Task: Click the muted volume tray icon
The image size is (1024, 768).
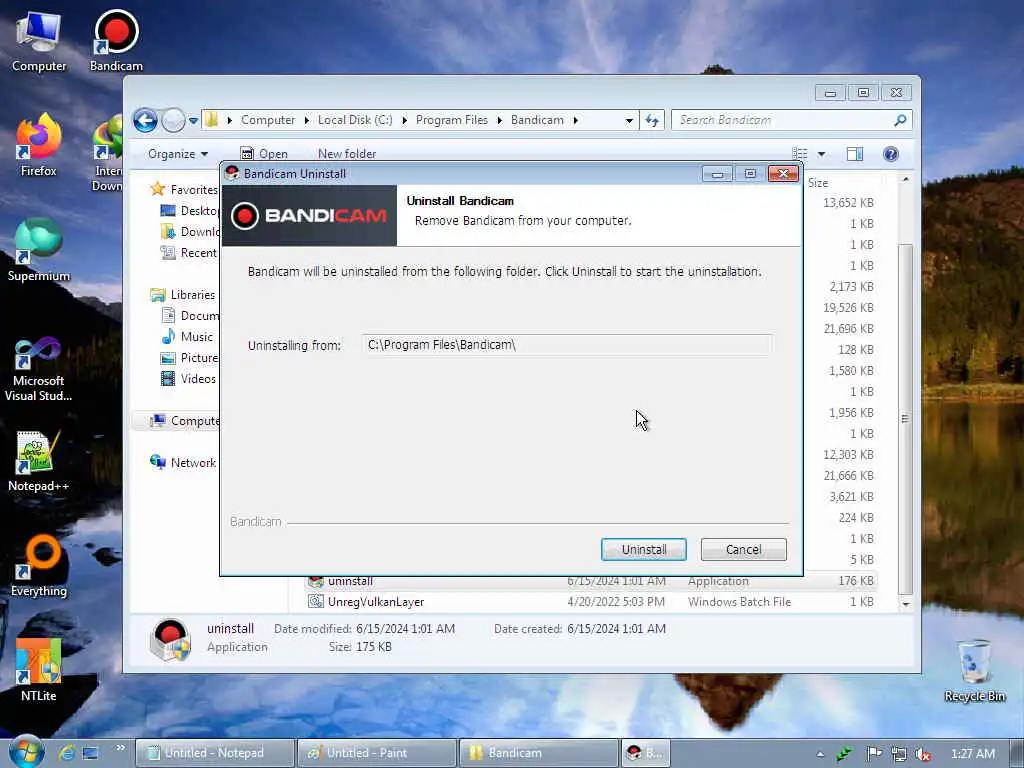Action: pyautogui.click(x=923, y=754)
